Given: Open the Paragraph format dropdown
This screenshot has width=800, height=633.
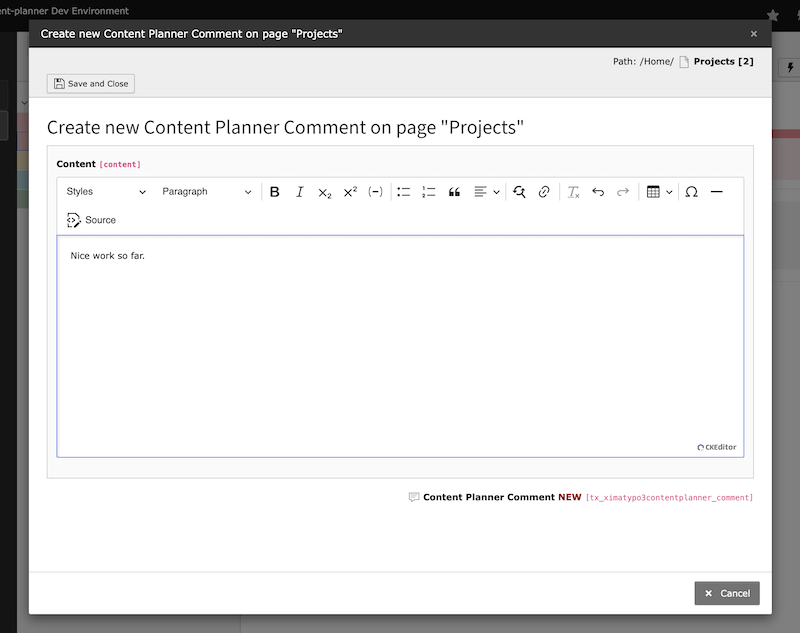Looking at the screenshot, I should coord(207,191).
